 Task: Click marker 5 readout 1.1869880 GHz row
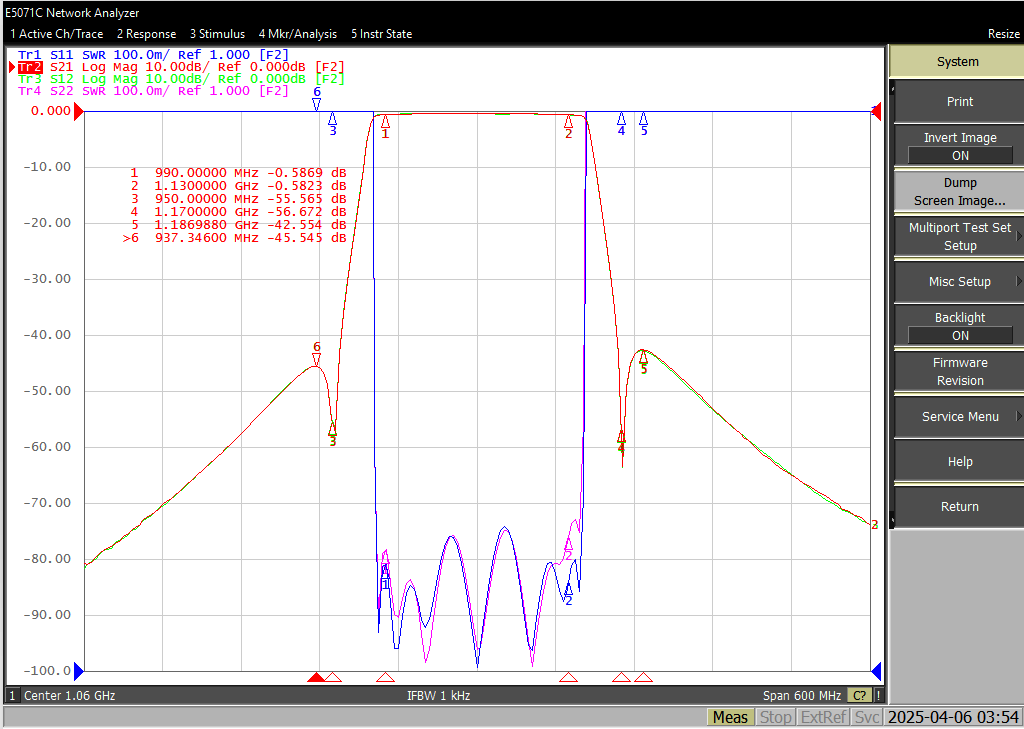pyautogui.click(x=238, y=225)
